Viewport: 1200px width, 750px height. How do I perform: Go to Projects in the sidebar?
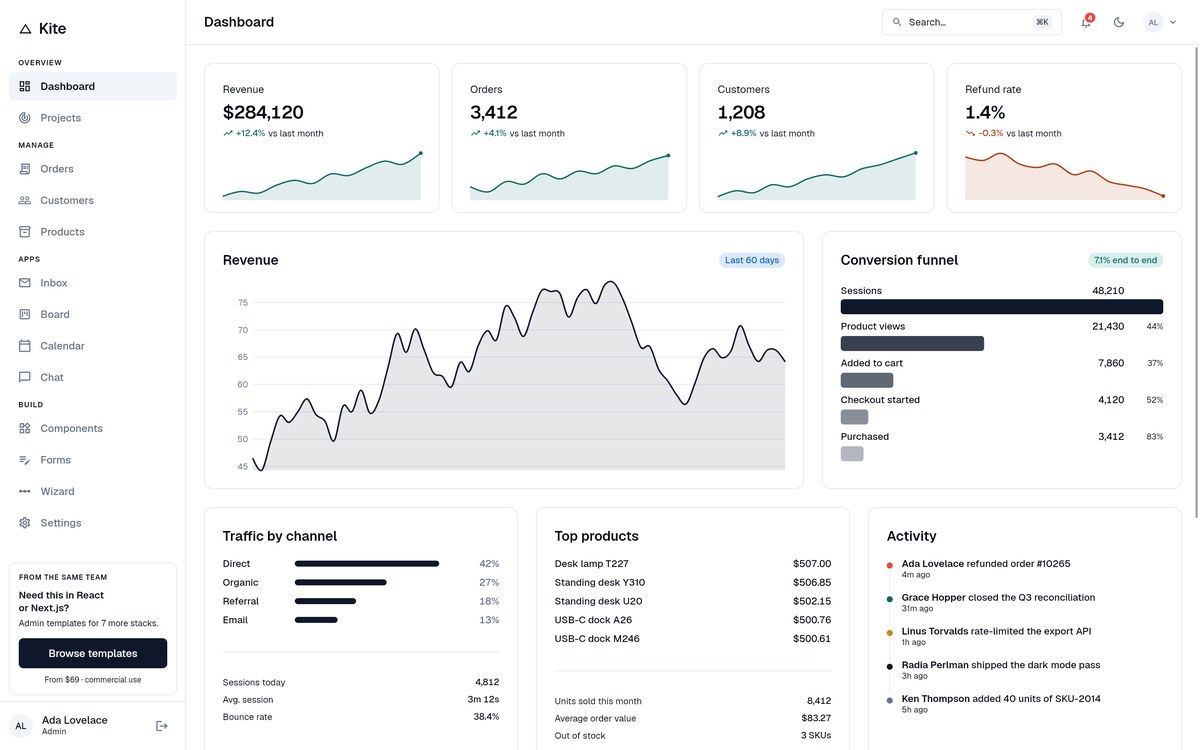pos(93,118)
